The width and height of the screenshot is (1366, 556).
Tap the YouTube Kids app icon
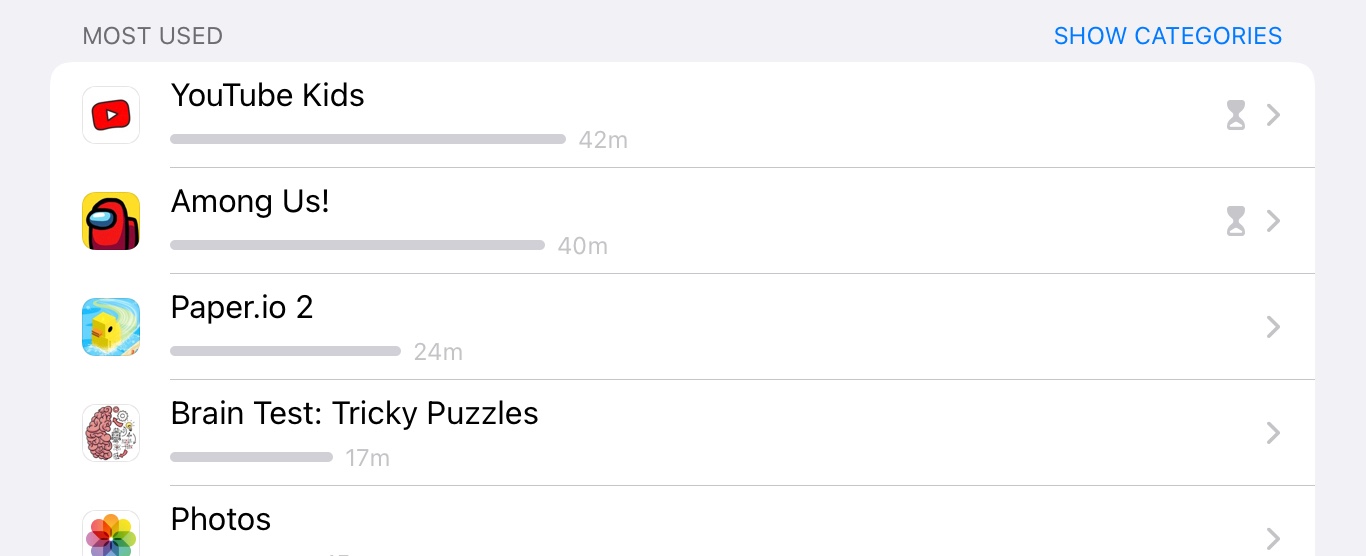click(x=111, y=115)
